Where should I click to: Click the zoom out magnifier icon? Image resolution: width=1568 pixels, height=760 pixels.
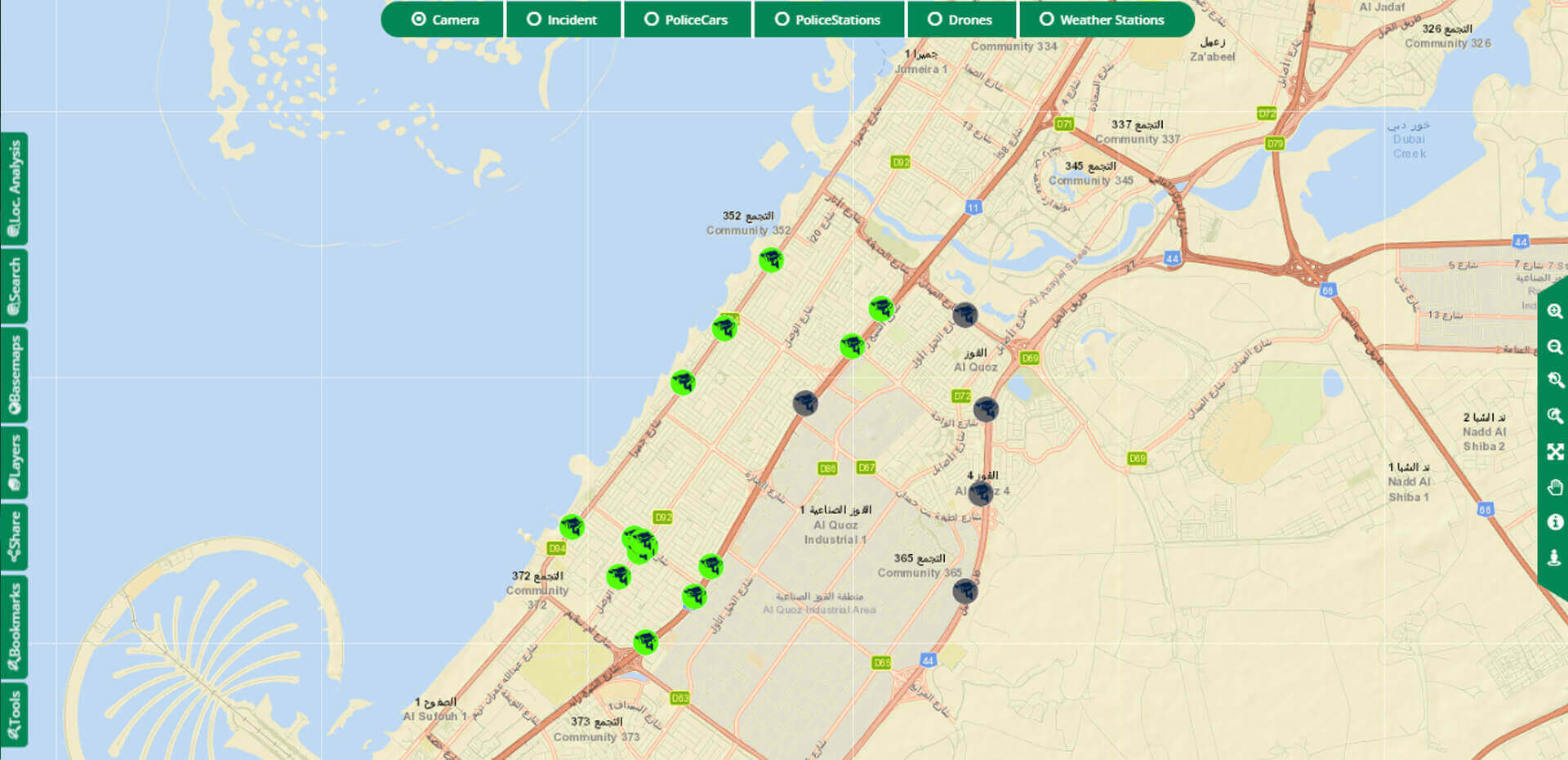(x=1554, y=346)
